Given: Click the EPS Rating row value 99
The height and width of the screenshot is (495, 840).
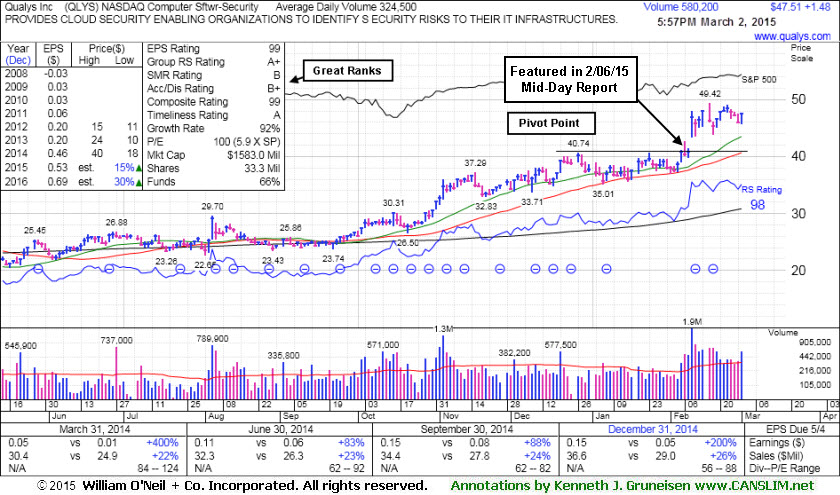Looking at the screenshot, I should coord(274,49).
